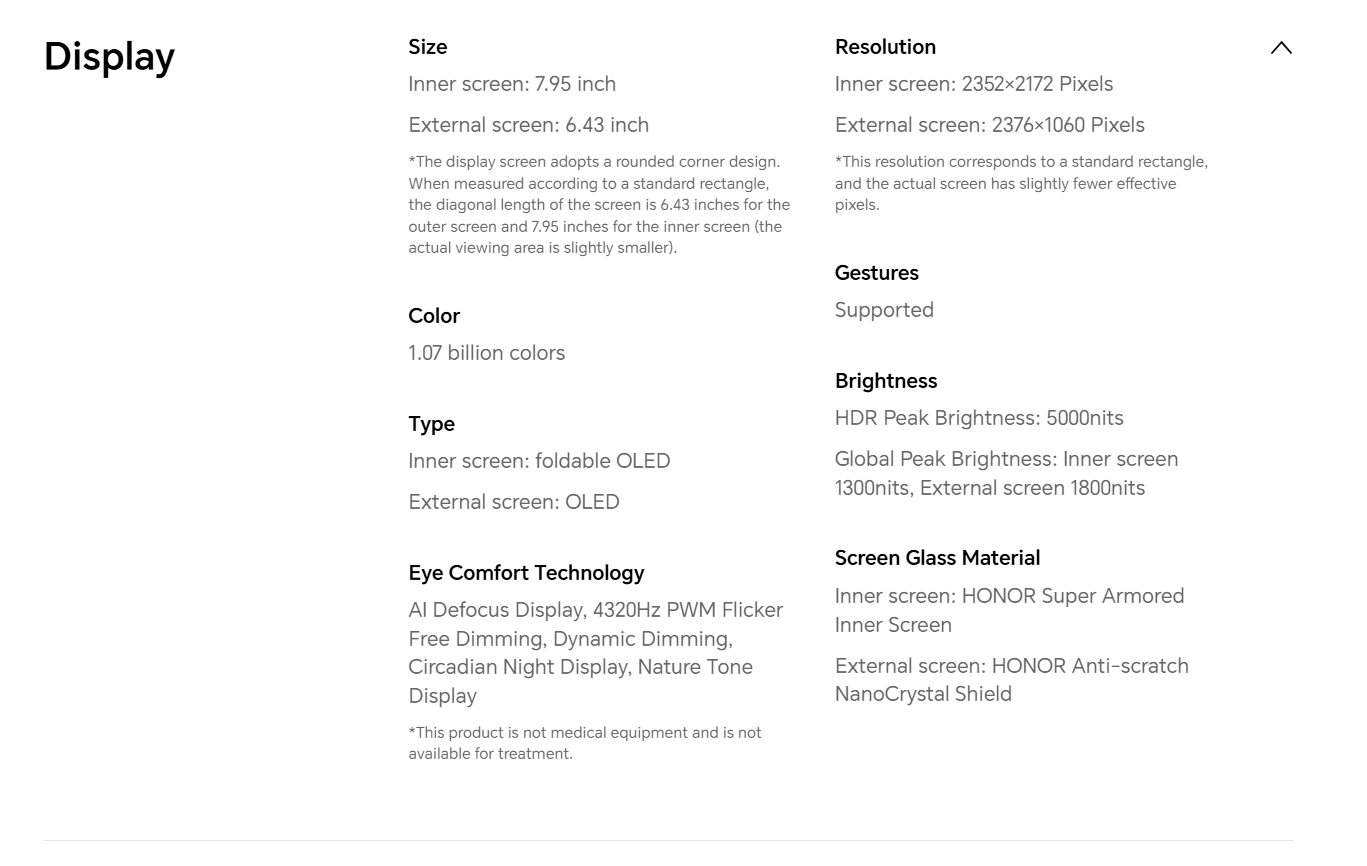
Task: Click the Color specification heading
Action: click(x=434, y=316)
